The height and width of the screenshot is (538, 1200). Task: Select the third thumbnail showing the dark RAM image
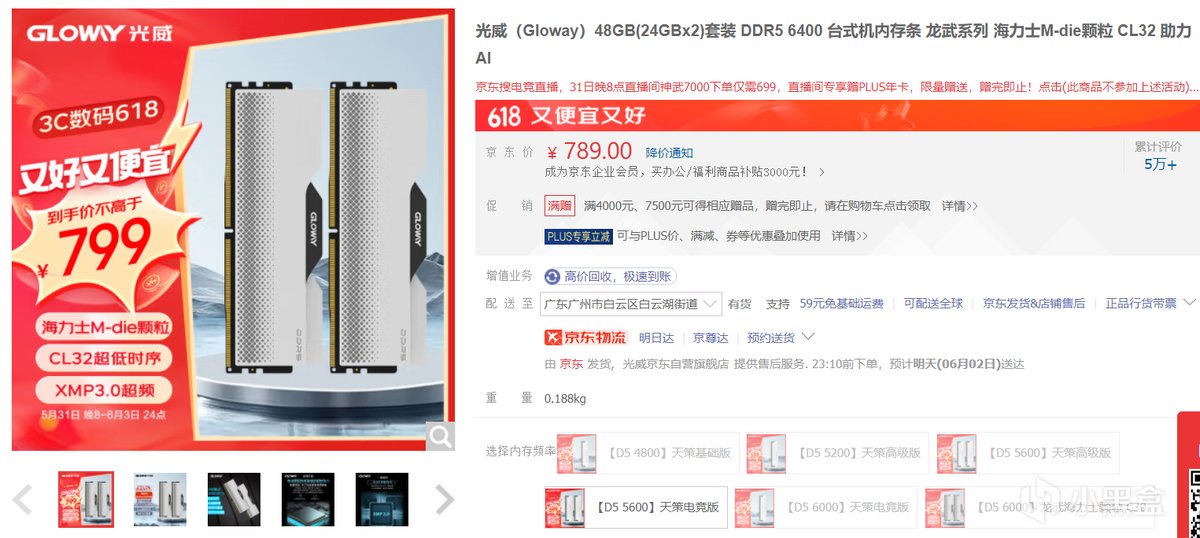[234, 499]
